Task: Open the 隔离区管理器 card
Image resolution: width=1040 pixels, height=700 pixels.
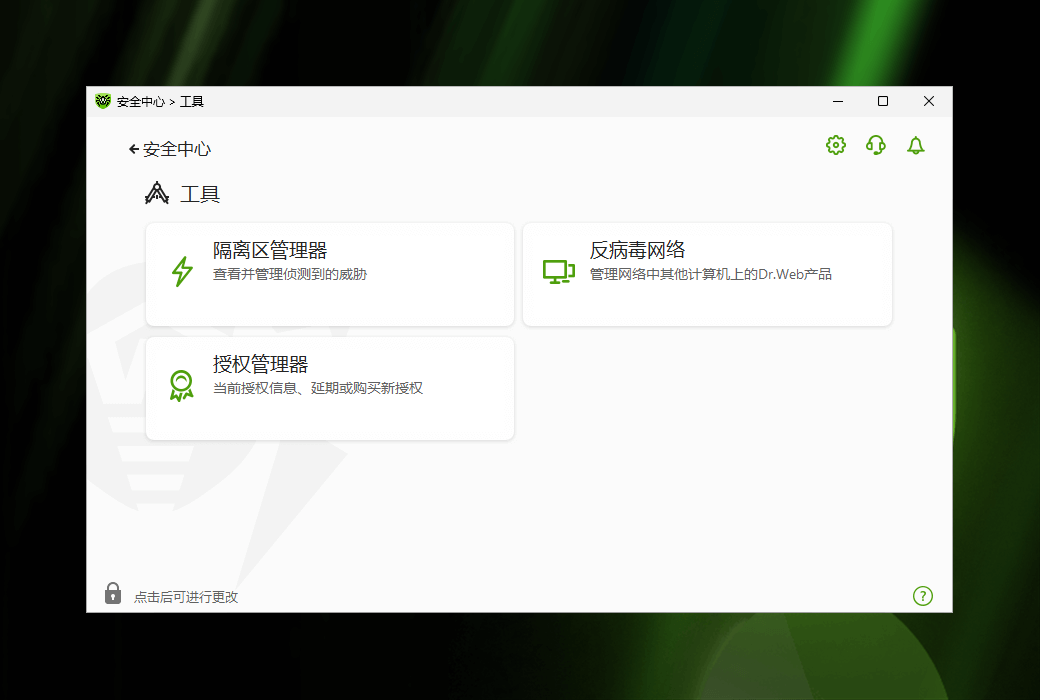Action: (x=330, y=274)
